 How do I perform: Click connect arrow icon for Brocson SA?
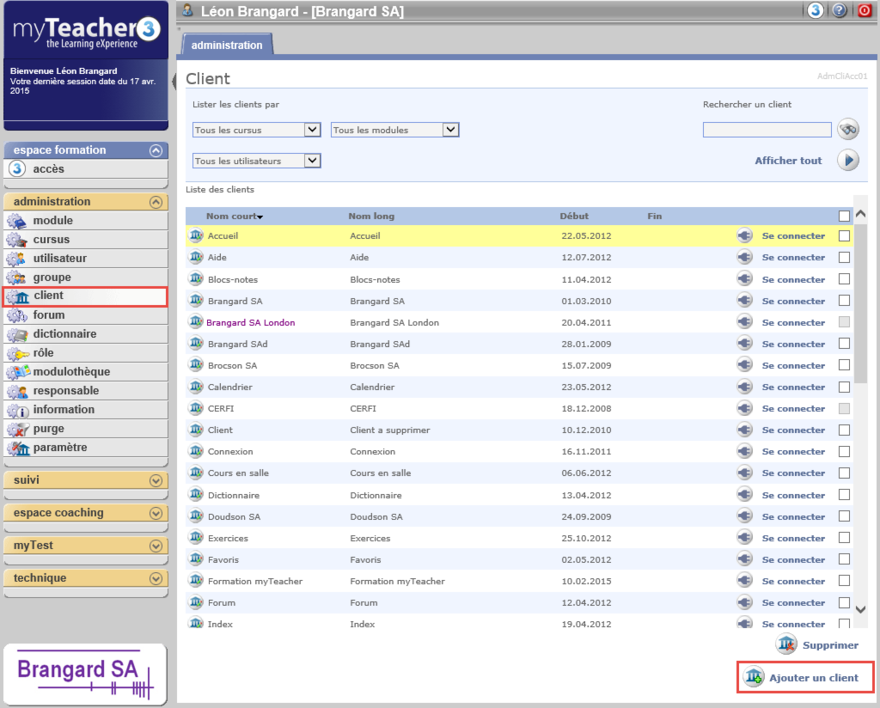744,366
